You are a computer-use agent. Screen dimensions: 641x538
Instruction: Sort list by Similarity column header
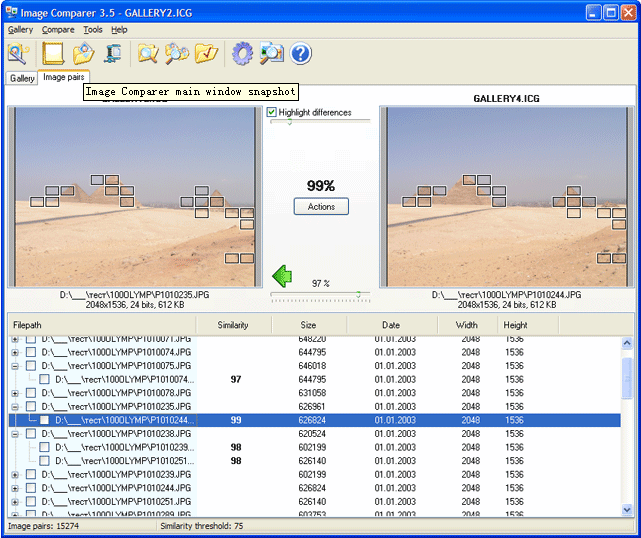point(233,325)
